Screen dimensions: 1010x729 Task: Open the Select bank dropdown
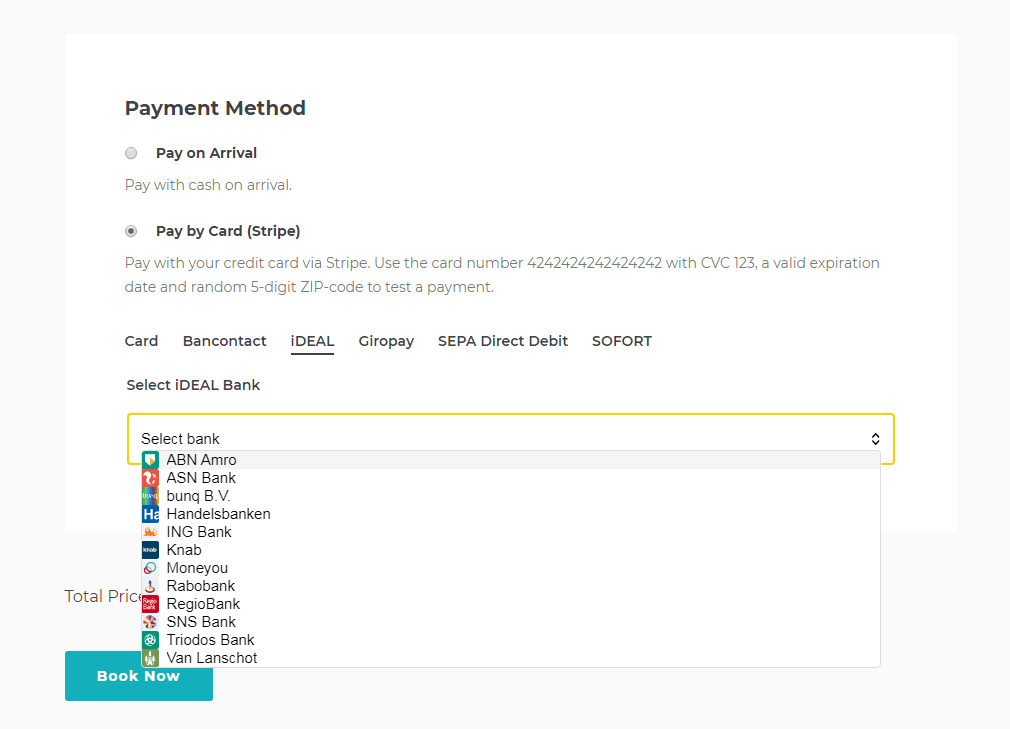pos(510,438)
